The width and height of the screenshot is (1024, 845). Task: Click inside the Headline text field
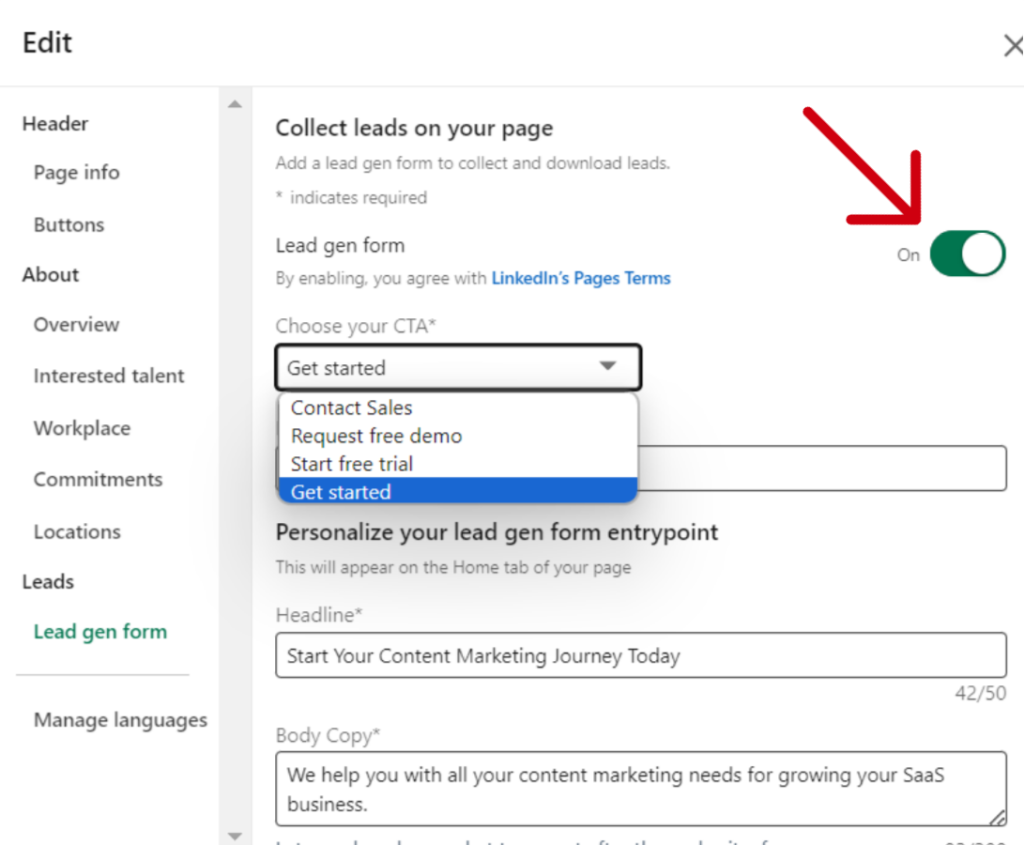[640, 656]
